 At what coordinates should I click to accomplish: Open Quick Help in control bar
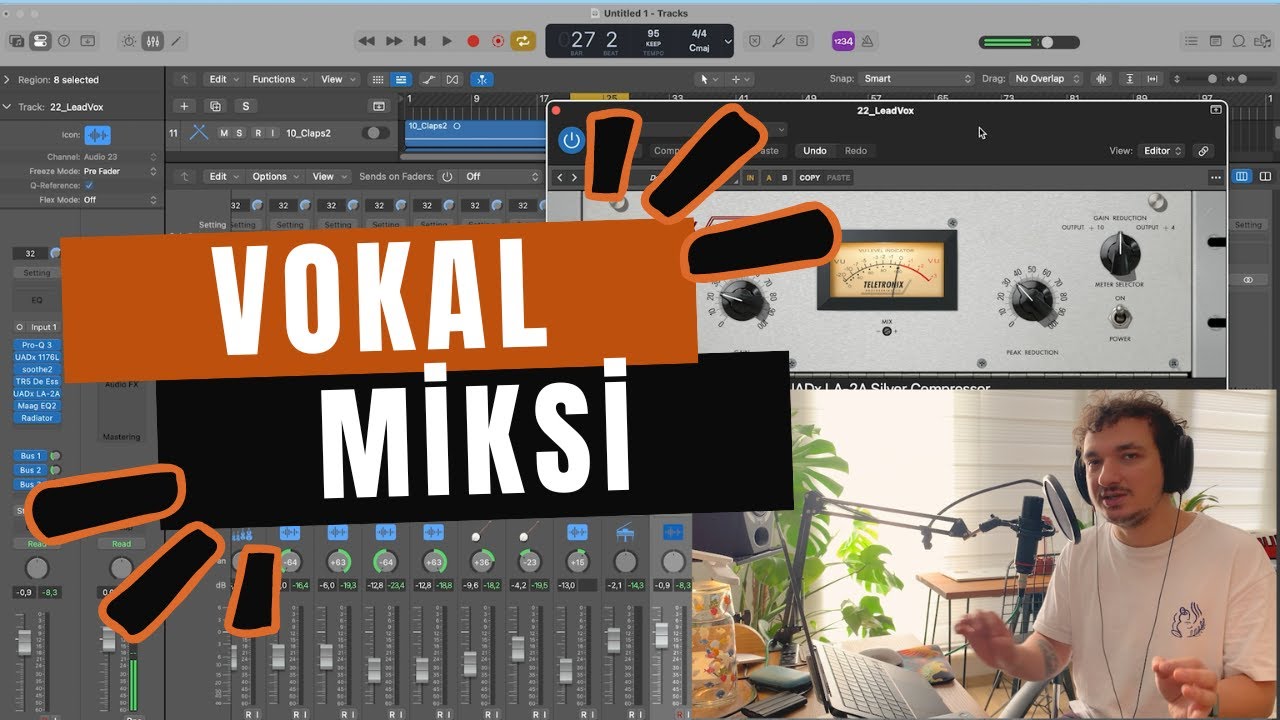pos(64,41)
